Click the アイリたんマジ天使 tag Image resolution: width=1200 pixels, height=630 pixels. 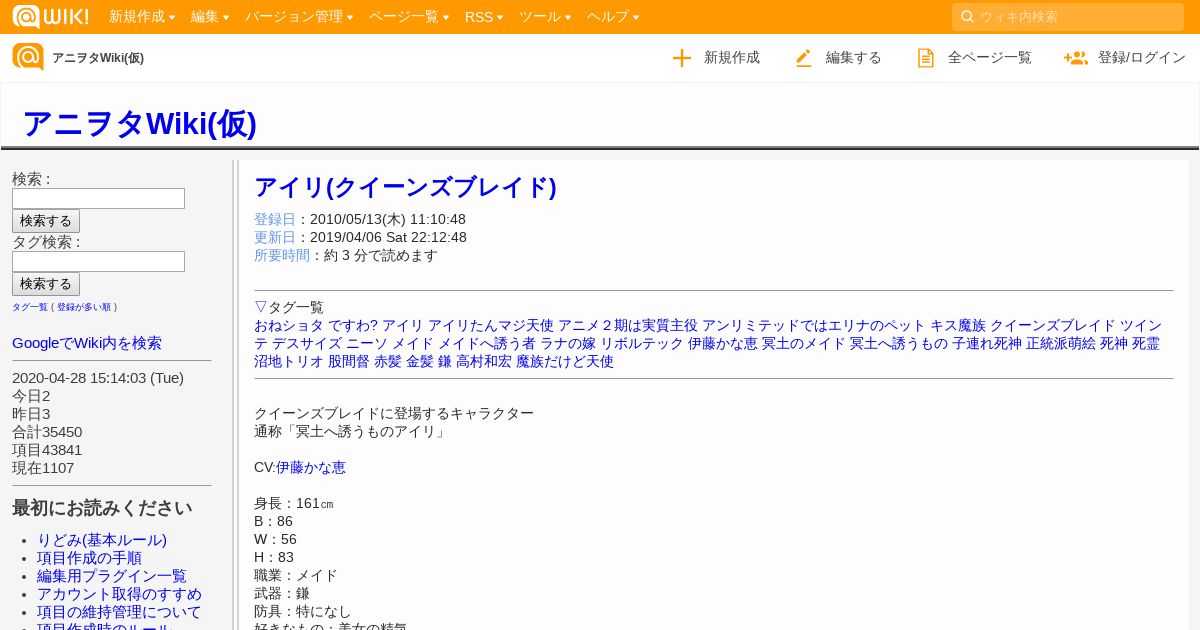(491, 325)
